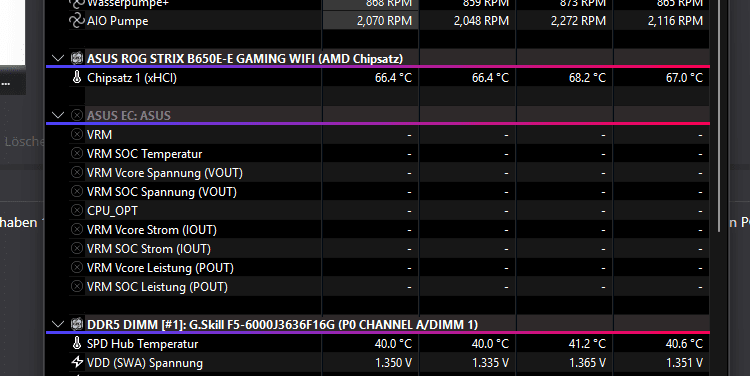This screenshot has width=750, height=376.
Task: Select the VRM SOC Leistung (POUT) label
Action: [x=157, y=287]
